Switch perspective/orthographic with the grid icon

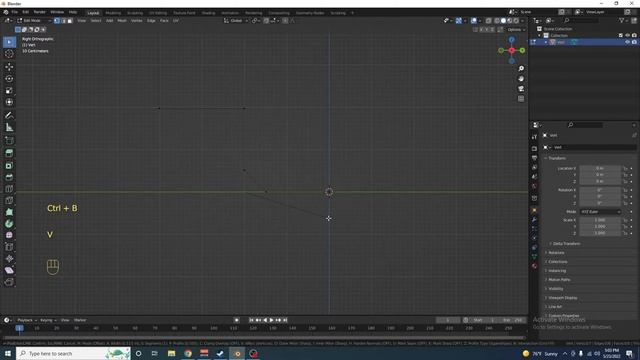click(521, 99)
